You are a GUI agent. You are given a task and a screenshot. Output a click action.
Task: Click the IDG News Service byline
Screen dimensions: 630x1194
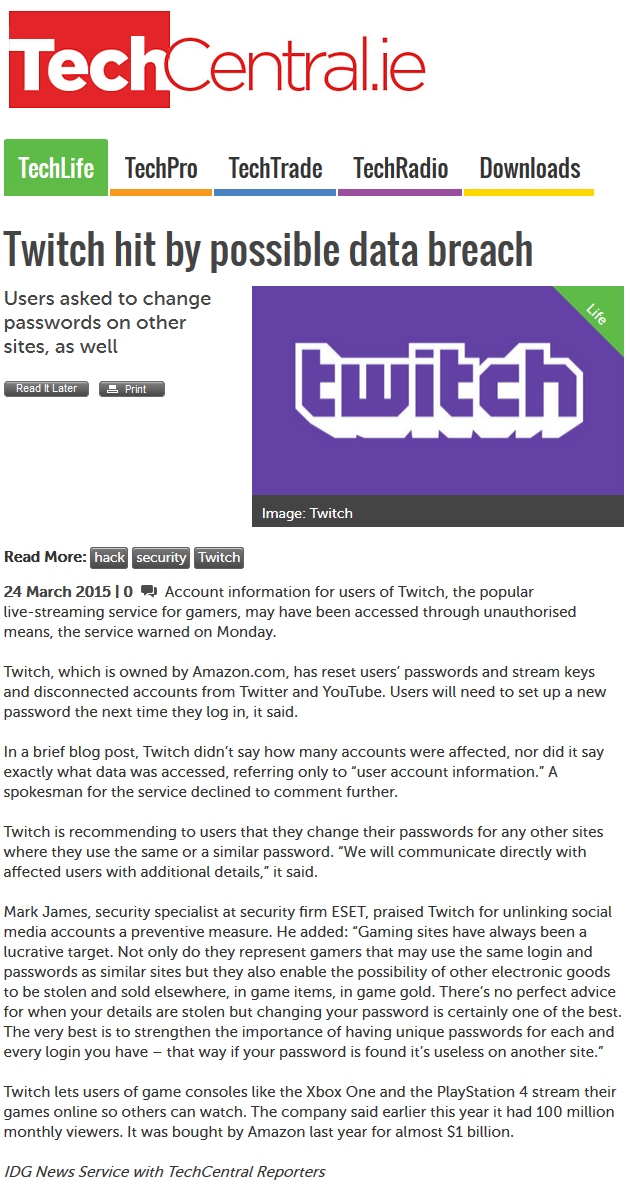[165, 1171]
